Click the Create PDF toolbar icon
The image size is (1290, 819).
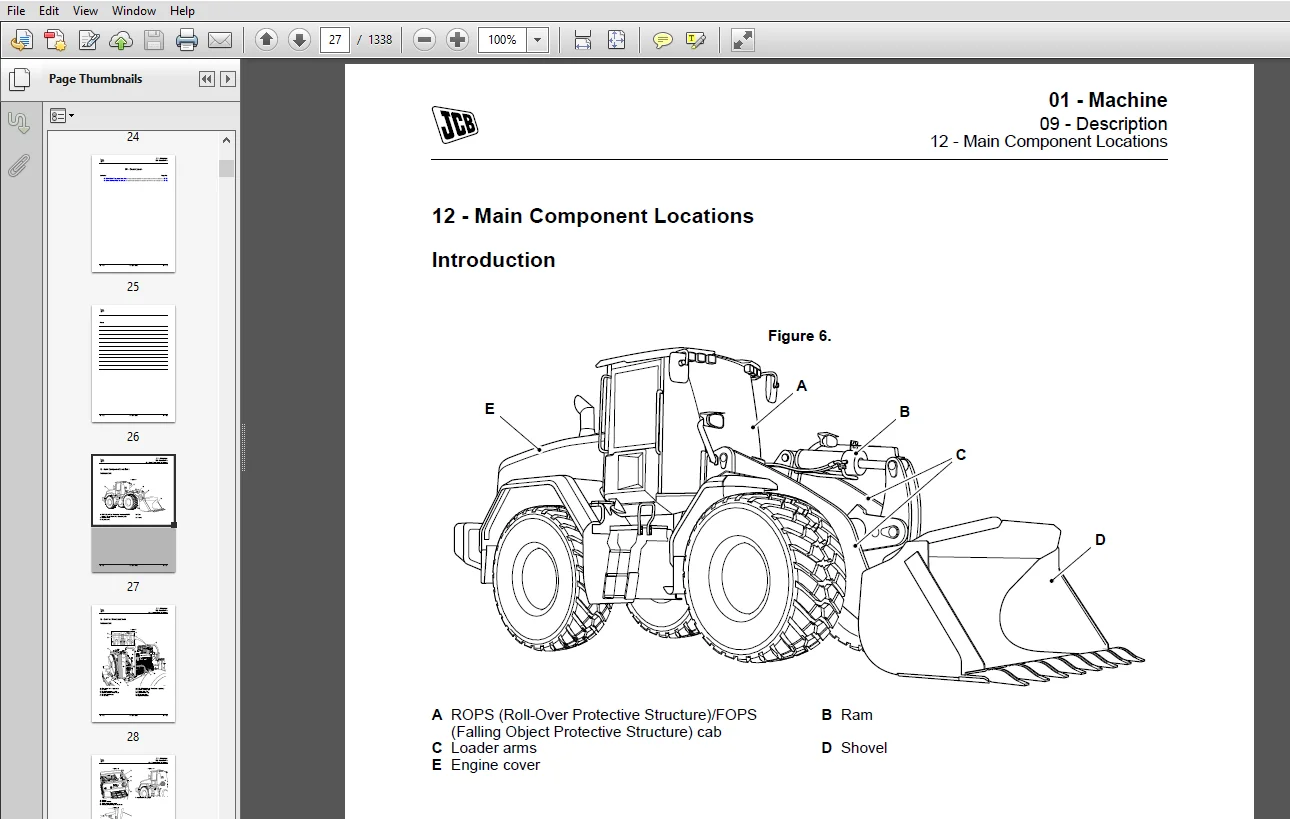click(55, 40)
